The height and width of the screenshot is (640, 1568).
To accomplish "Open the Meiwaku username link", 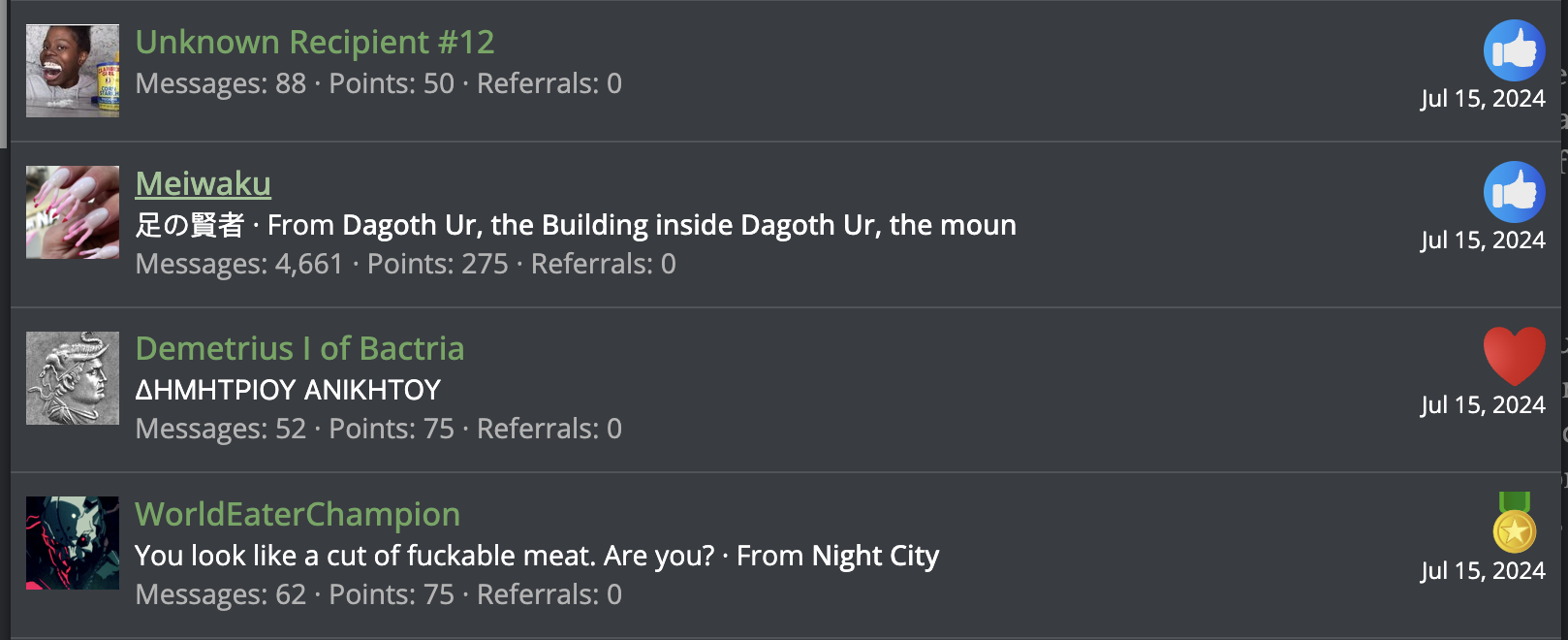I will [x=204, y=184].
